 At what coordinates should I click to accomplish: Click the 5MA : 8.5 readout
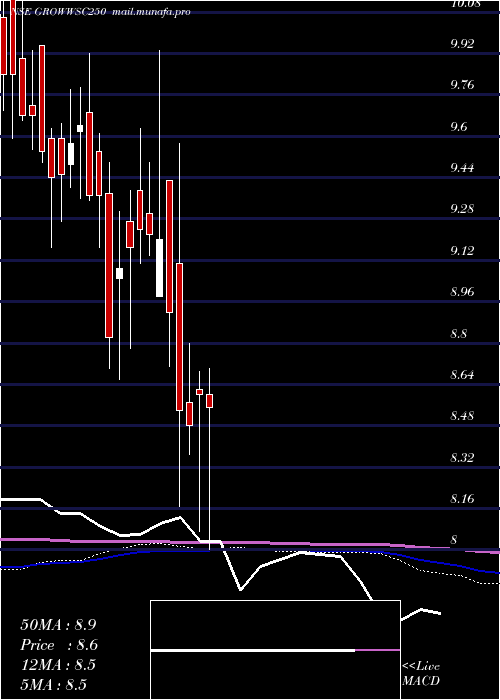53,685
